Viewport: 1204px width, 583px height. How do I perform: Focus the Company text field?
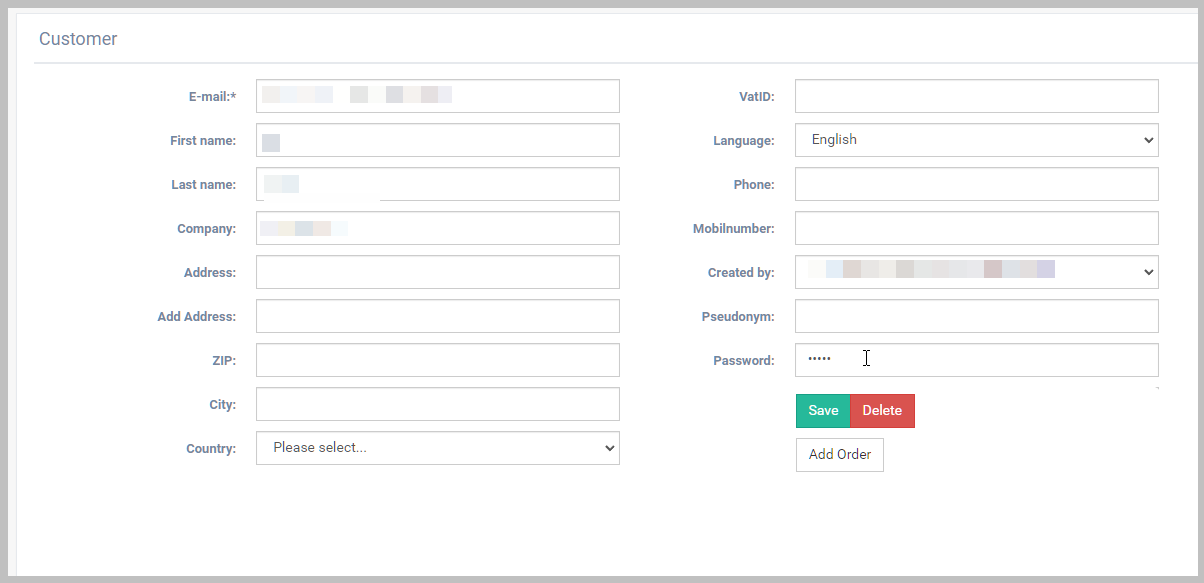[x=437, y=228]
